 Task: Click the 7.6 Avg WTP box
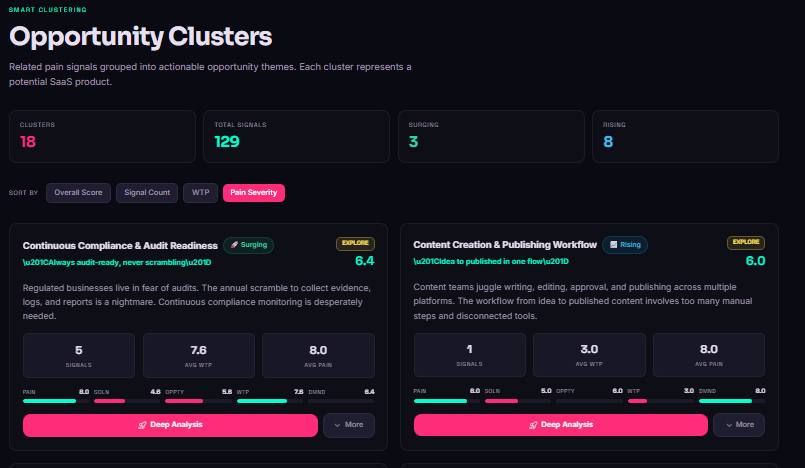coord(199,356)
